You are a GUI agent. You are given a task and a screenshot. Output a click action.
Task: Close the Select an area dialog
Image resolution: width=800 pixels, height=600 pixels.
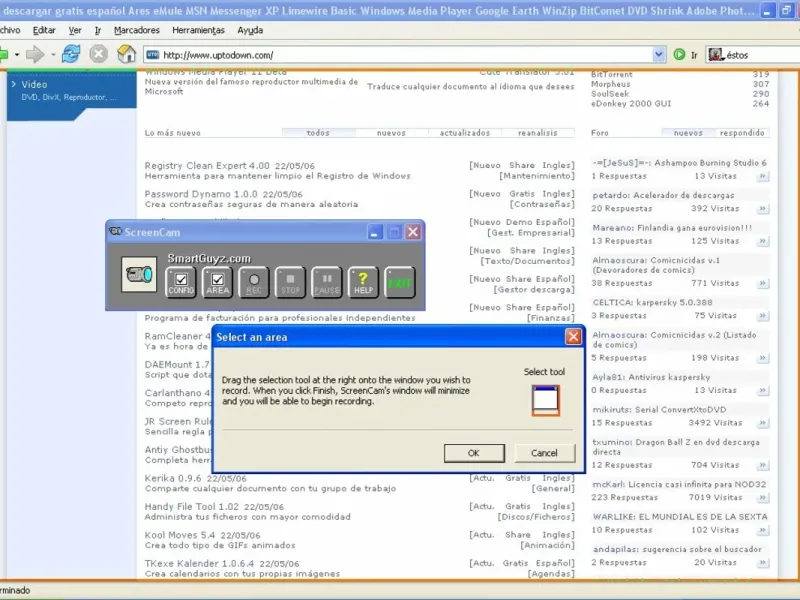573,337
